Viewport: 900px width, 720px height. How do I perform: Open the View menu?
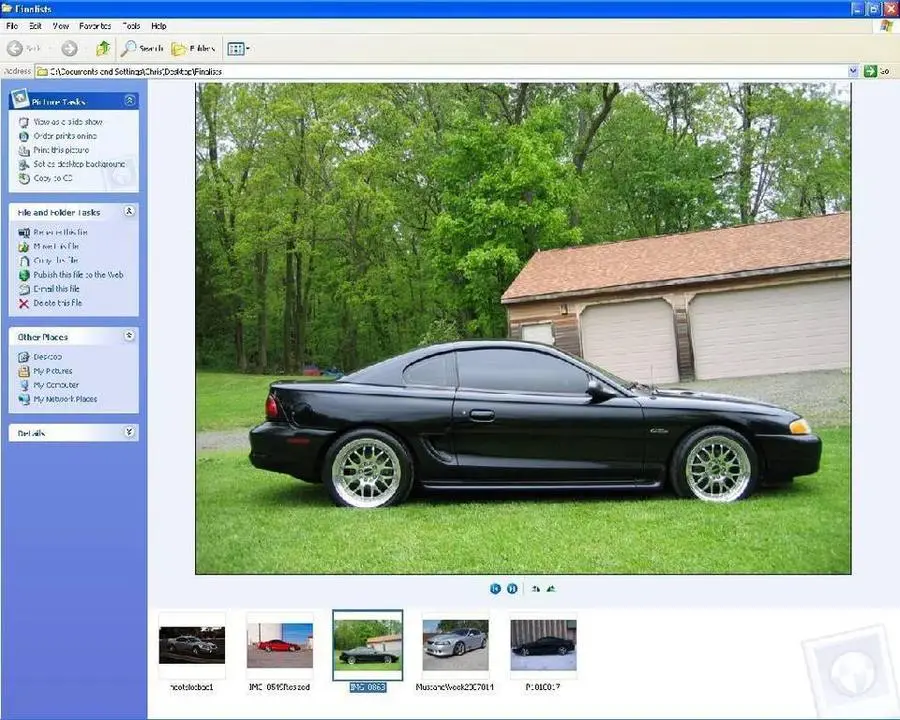(61, 26)
